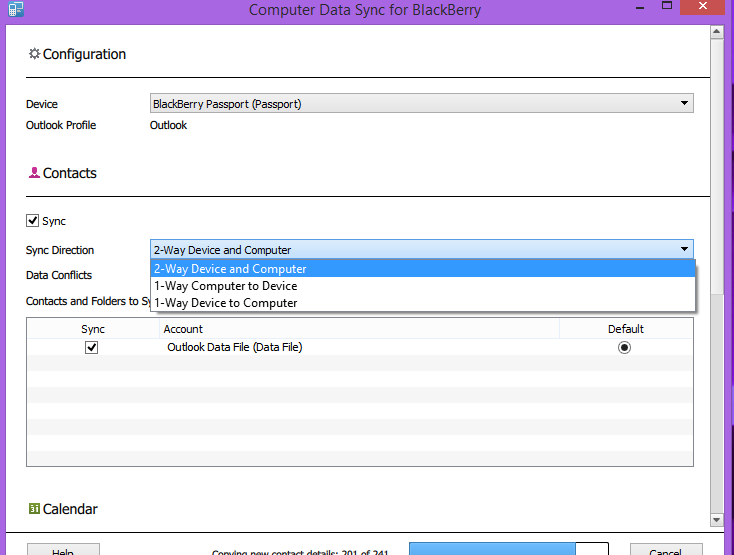Toggle the Contacts Sync checkbox
Screen dimensions: 734x555
(32, 220)
